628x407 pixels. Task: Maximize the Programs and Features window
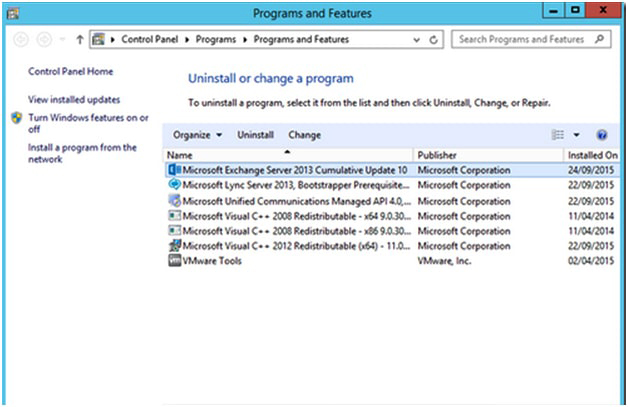575,10
